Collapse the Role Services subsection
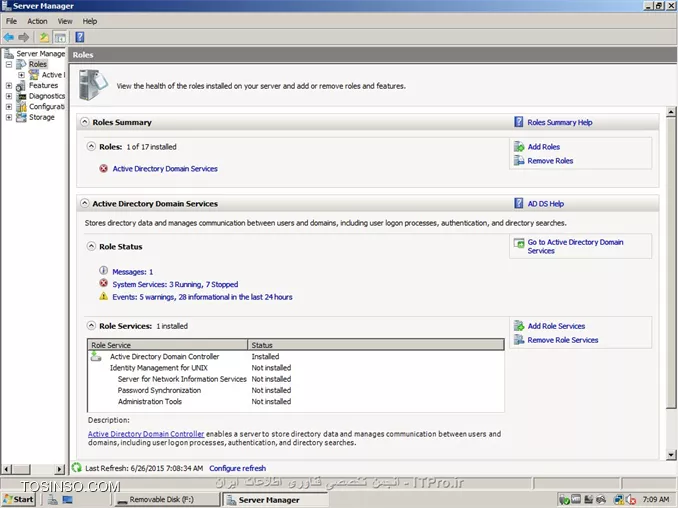678x508 pixels. [91, 326]
